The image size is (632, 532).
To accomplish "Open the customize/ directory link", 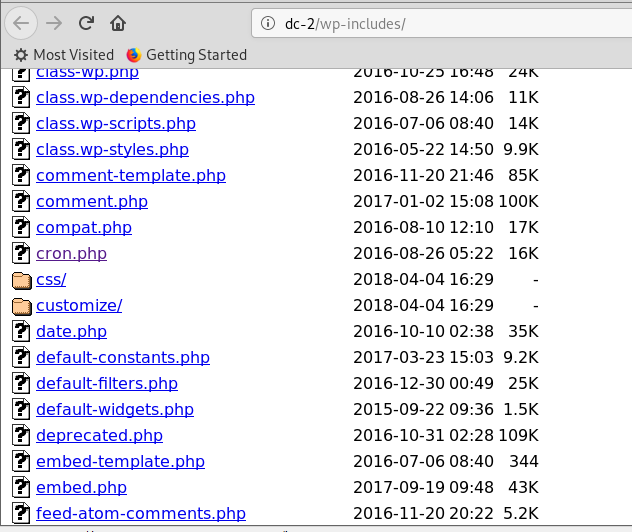I will pyautogui.click(x=79, y=306).
